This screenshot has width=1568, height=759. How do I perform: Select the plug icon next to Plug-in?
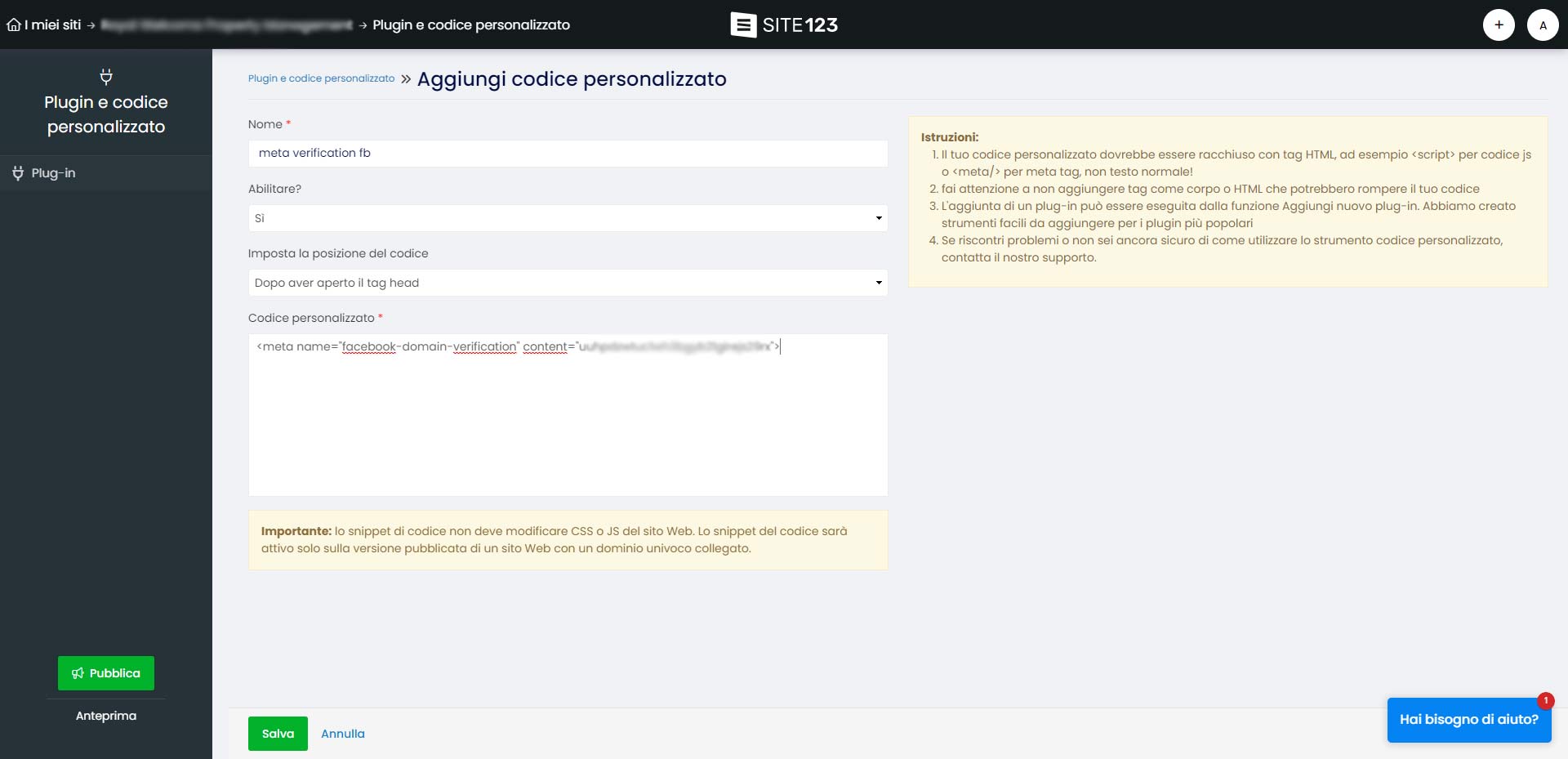pos(16,172)
